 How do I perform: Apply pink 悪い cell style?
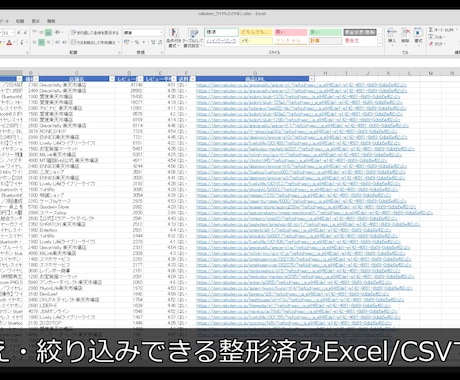click(291, 32)
